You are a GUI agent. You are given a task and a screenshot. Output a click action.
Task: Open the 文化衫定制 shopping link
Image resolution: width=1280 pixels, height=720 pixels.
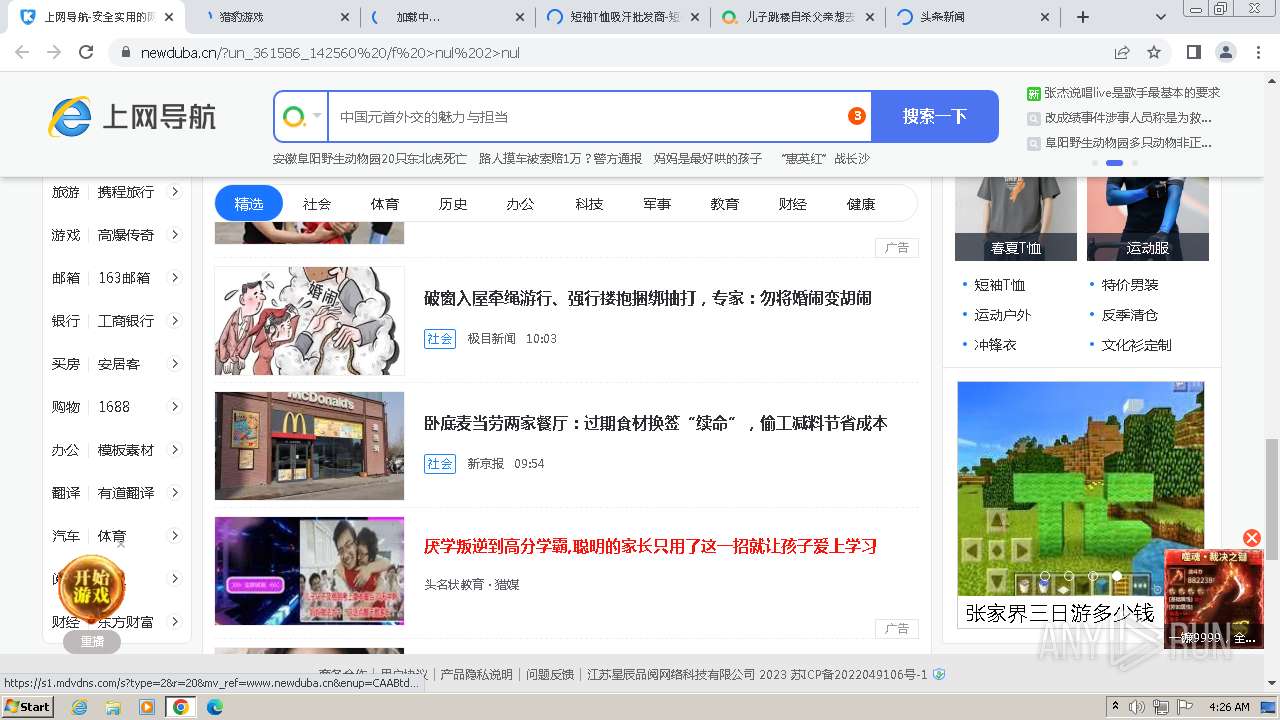tap(1136, 345)
